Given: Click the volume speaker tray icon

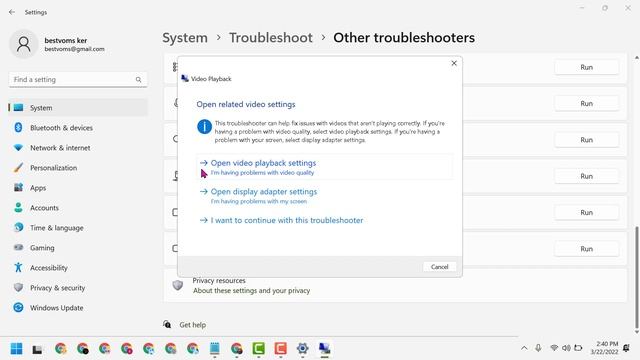Looking at the screenshot, I should click(566, 348).
